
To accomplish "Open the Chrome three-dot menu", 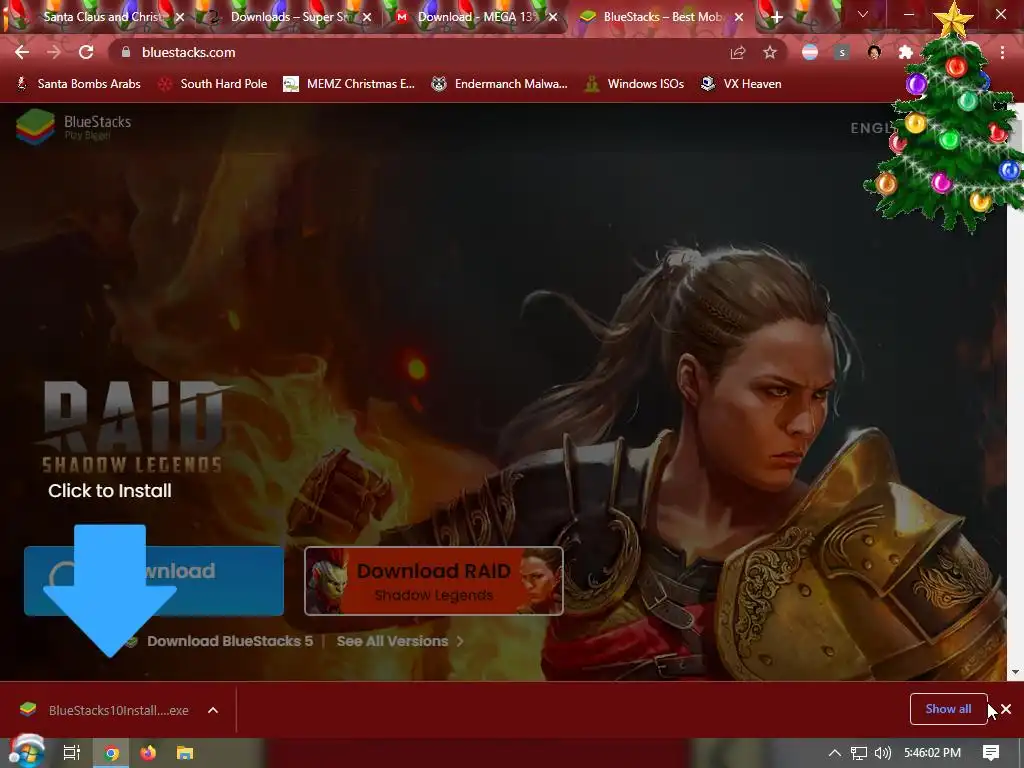I will pyautogui.click(x=1002, y=52).
